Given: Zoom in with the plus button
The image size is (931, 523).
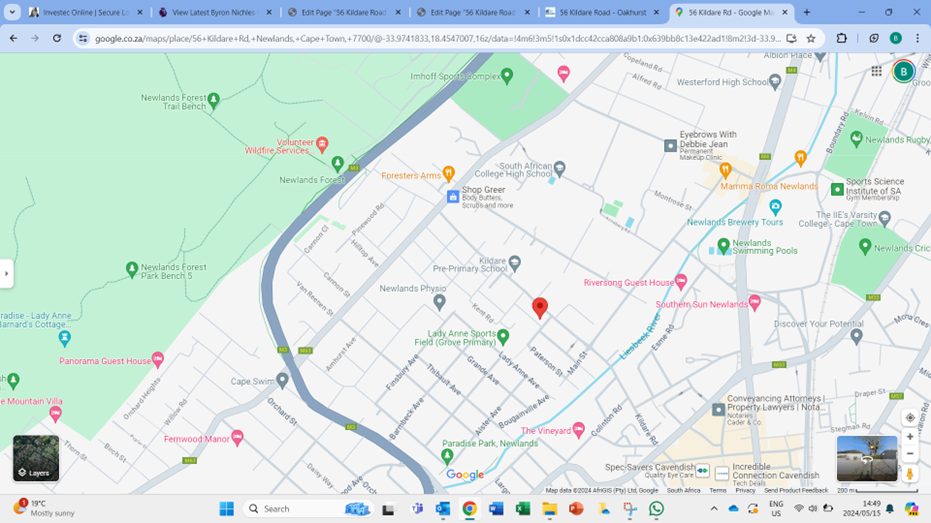Looking at the screenshot, I should coord(909,437).
